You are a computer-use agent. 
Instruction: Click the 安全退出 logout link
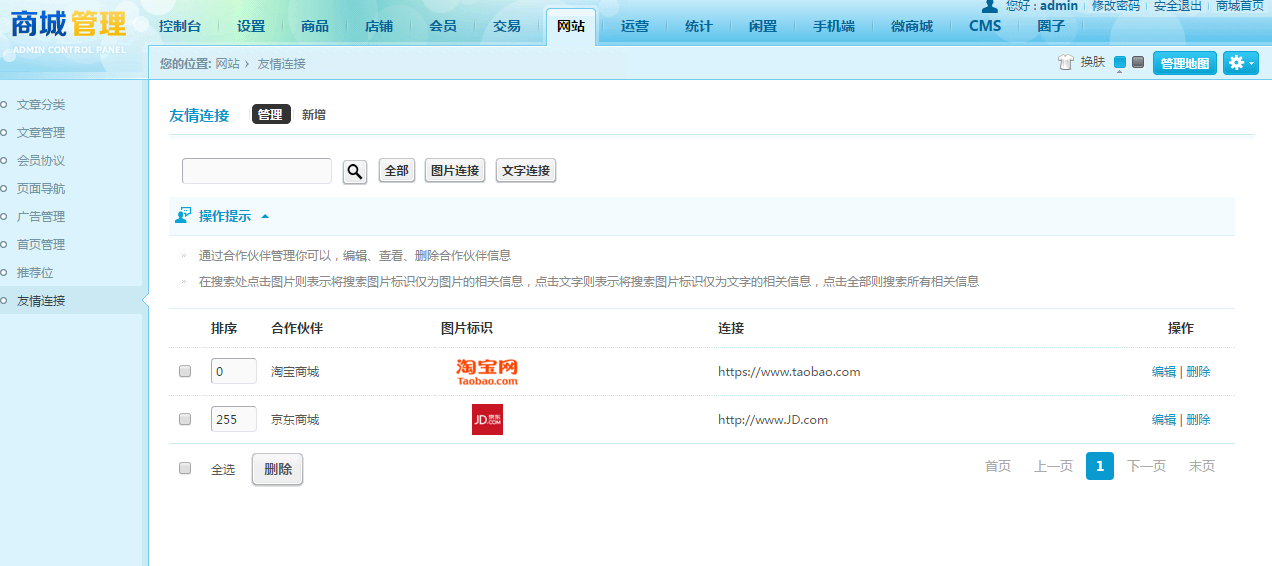click(1178, 6)
